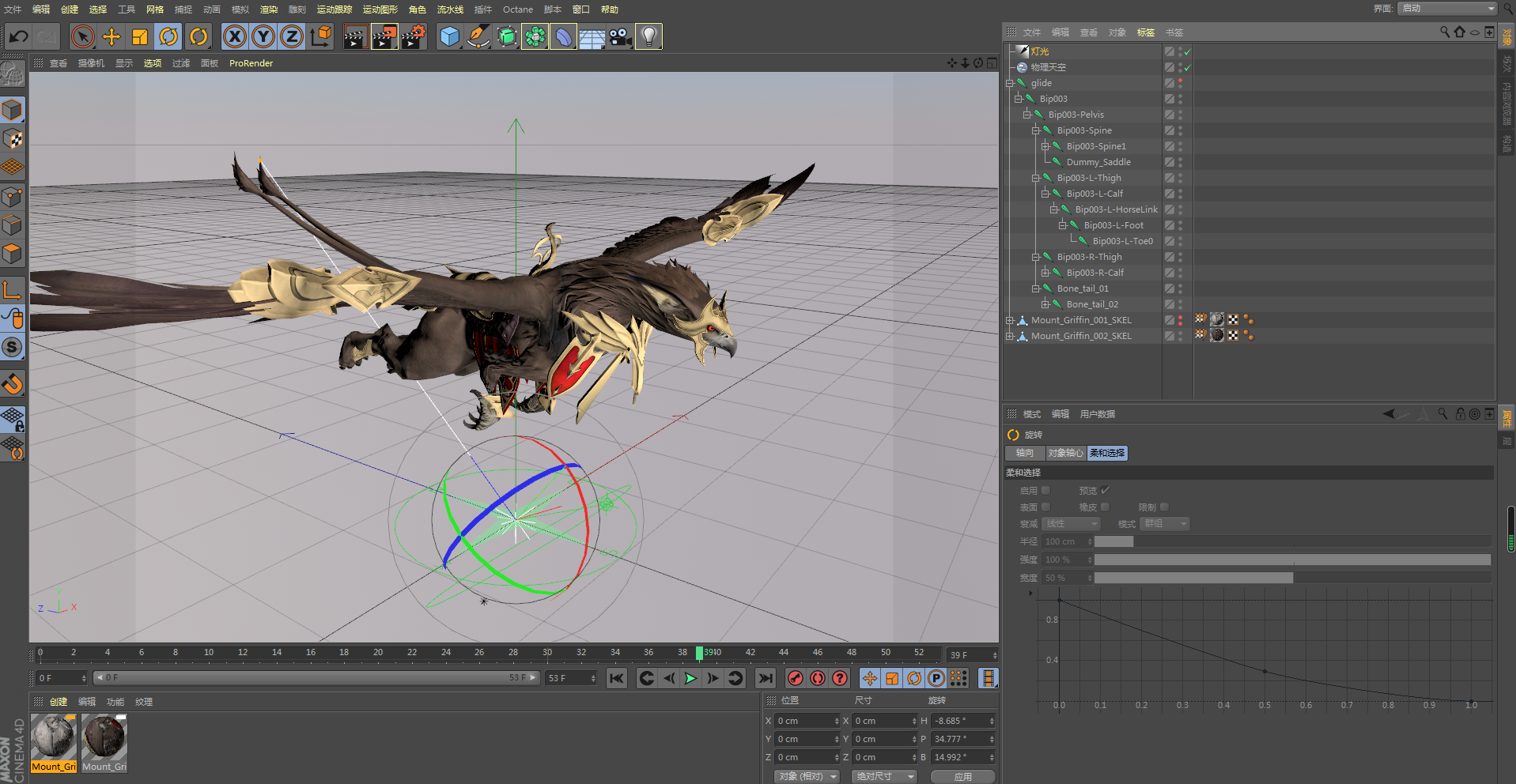Screen dimensions: 1516x784
Task: Click the Undo arrow icon
Action: [x=19, y=36]
